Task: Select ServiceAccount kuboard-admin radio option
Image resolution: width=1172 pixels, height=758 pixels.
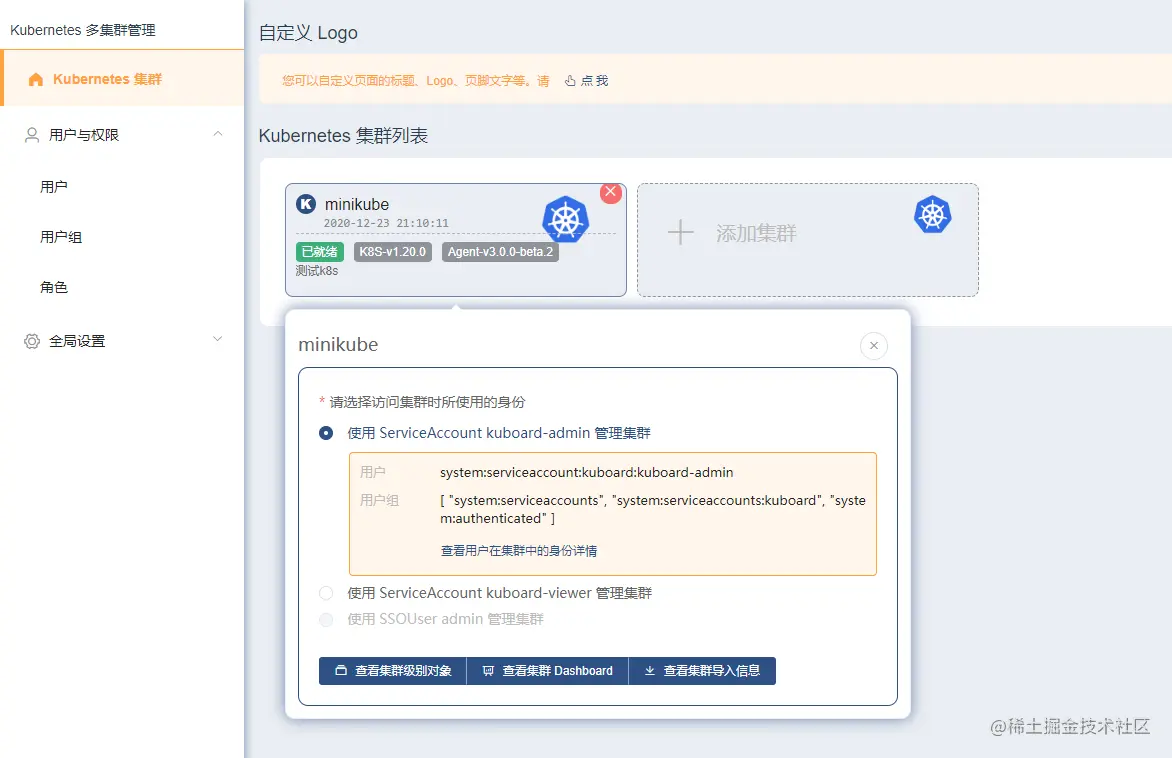Action: click(x=326, y=433)
